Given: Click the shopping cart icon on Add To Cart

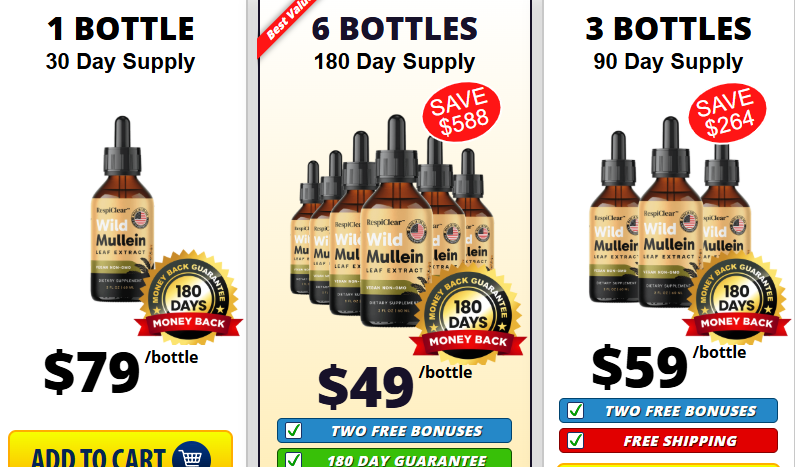Looking at the screenshot, I should pyautogui.click(x=191, y=455).
